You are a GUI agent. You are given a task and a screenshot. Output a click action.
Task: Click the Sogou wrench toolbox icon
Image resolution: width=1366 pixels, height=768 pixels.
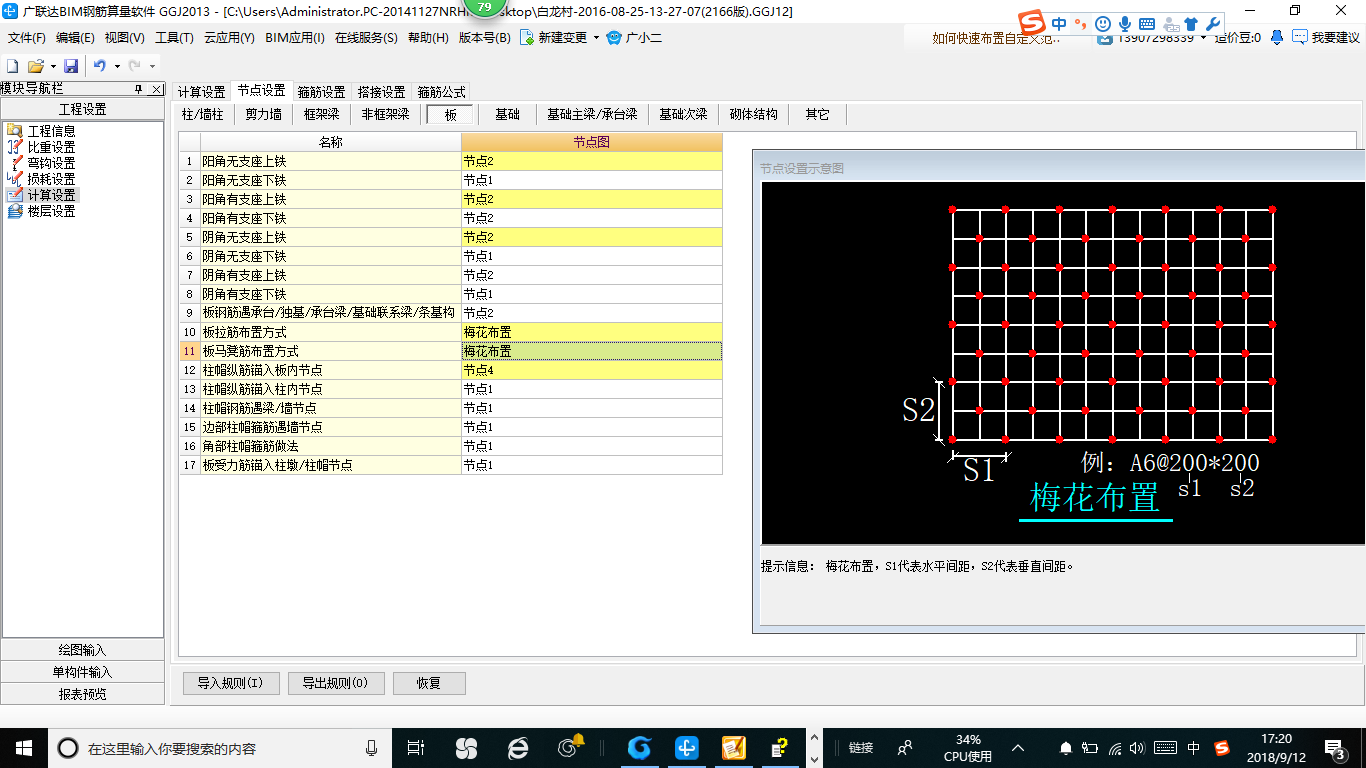coord(1214,24)
